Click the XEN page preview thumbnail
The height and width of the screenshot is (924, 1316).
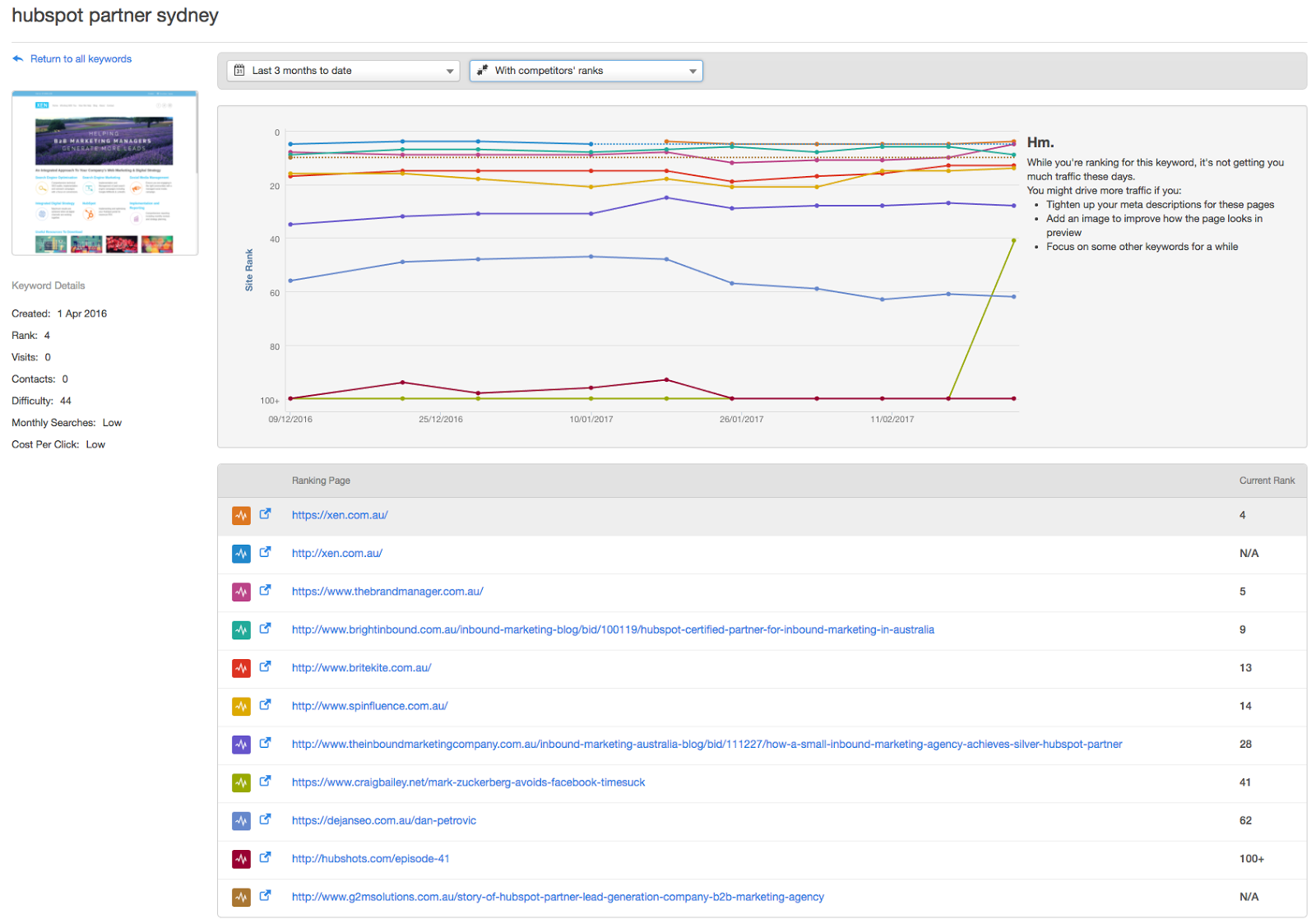click(x=104, y=173)
